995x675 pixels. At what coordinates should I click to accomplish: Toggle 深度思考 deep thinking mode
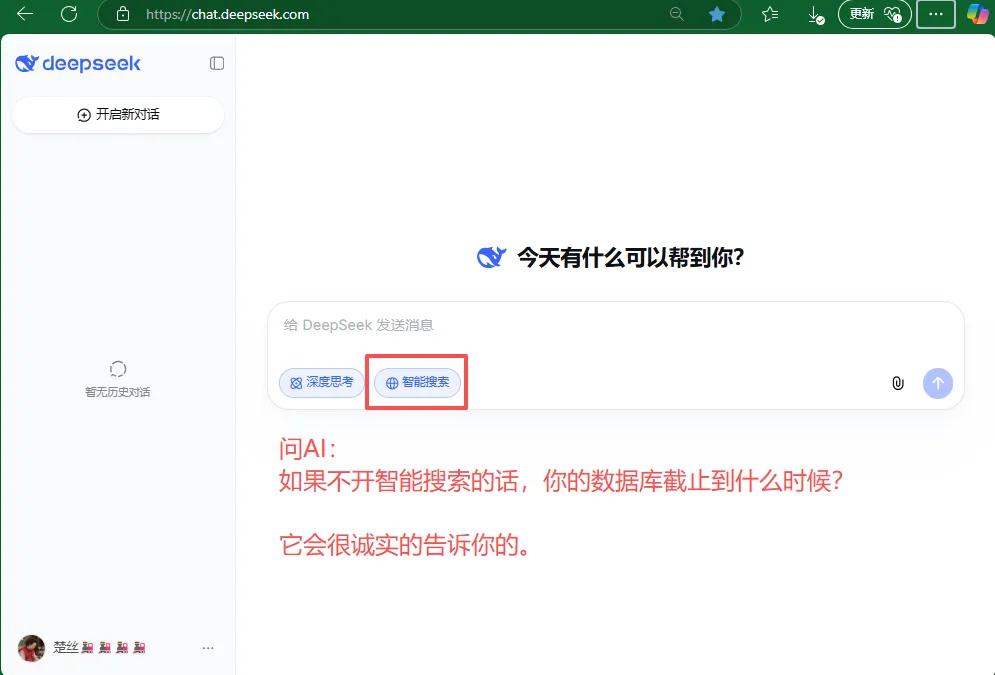click(x=322, y=383)
